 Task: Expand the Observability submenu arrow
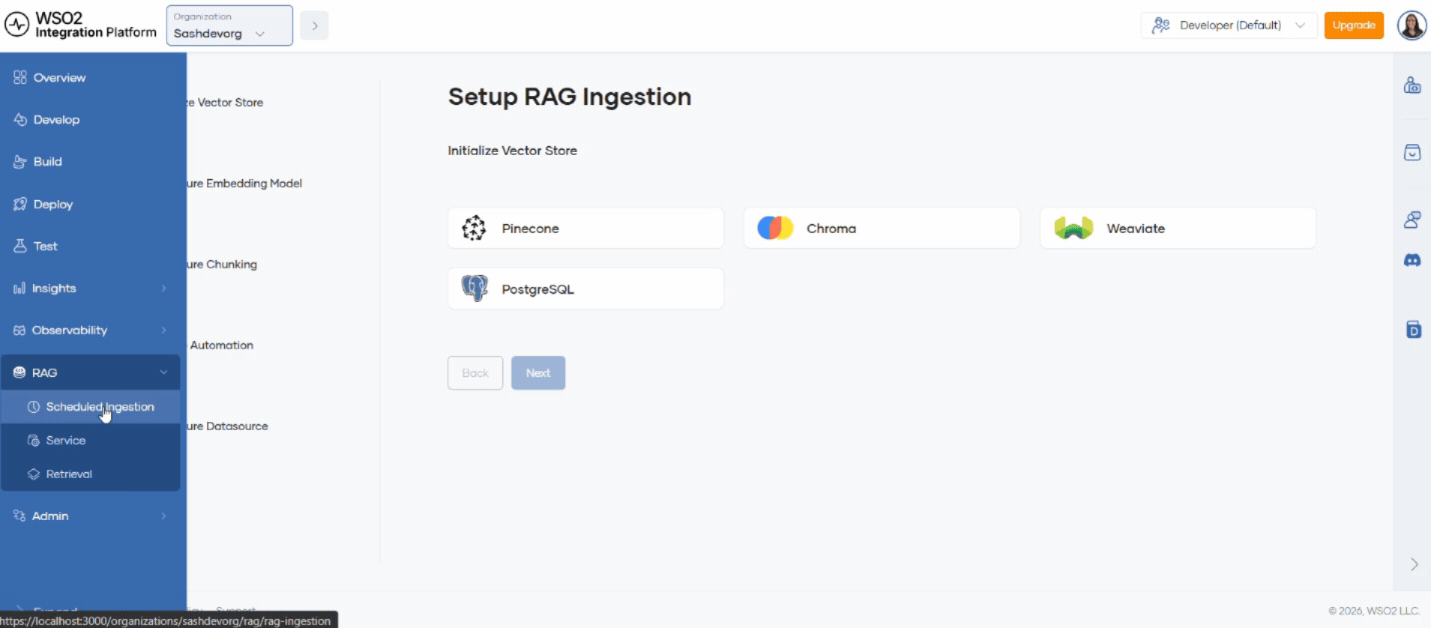click(164, 330)
